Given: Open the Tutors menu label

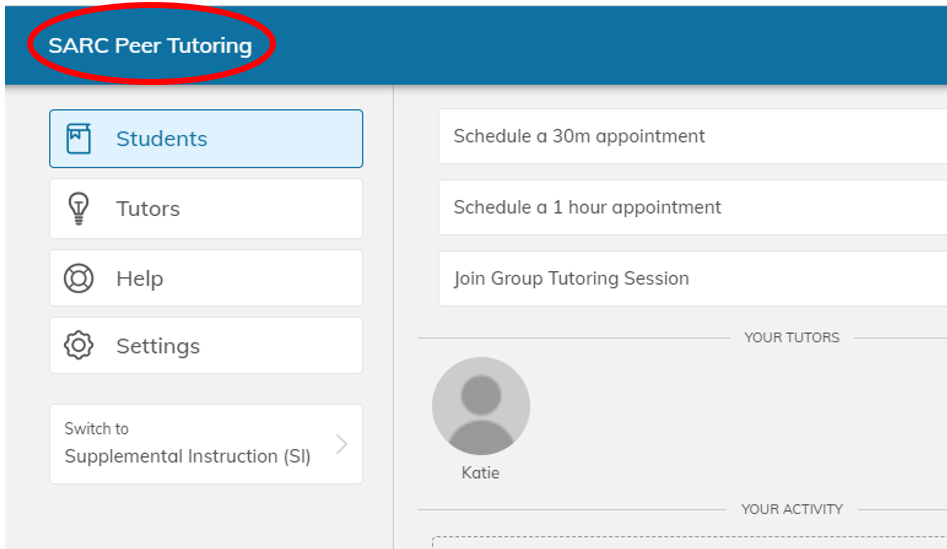Looking at the screenshot, I should 148,208.
